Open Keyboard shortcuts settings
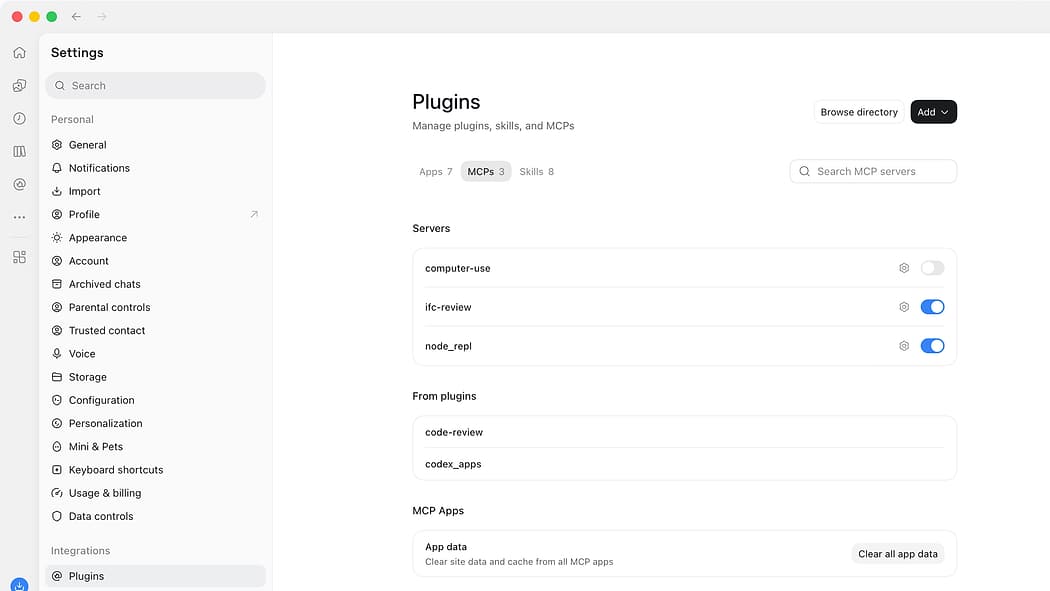1050x591 pixels. pyautogui.click(x=155, y=470)
